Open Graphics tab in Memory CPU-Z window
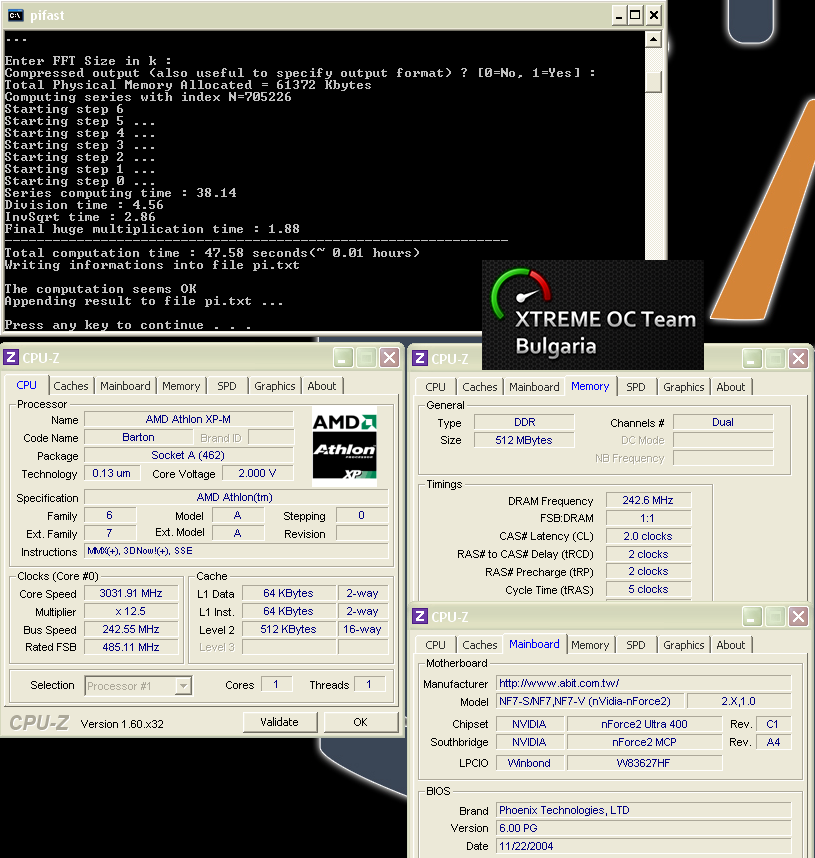 (x=684, y=387)
